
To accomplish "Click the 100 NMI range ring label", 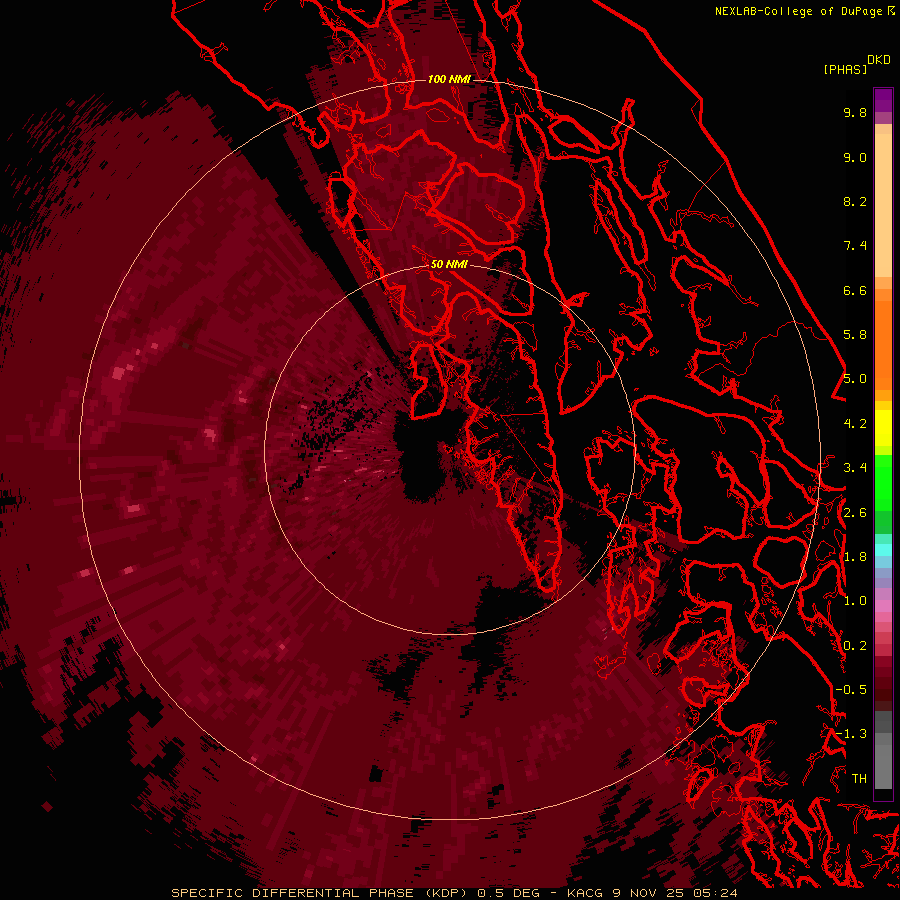I will pyautogui.click(x=449, y=79).
